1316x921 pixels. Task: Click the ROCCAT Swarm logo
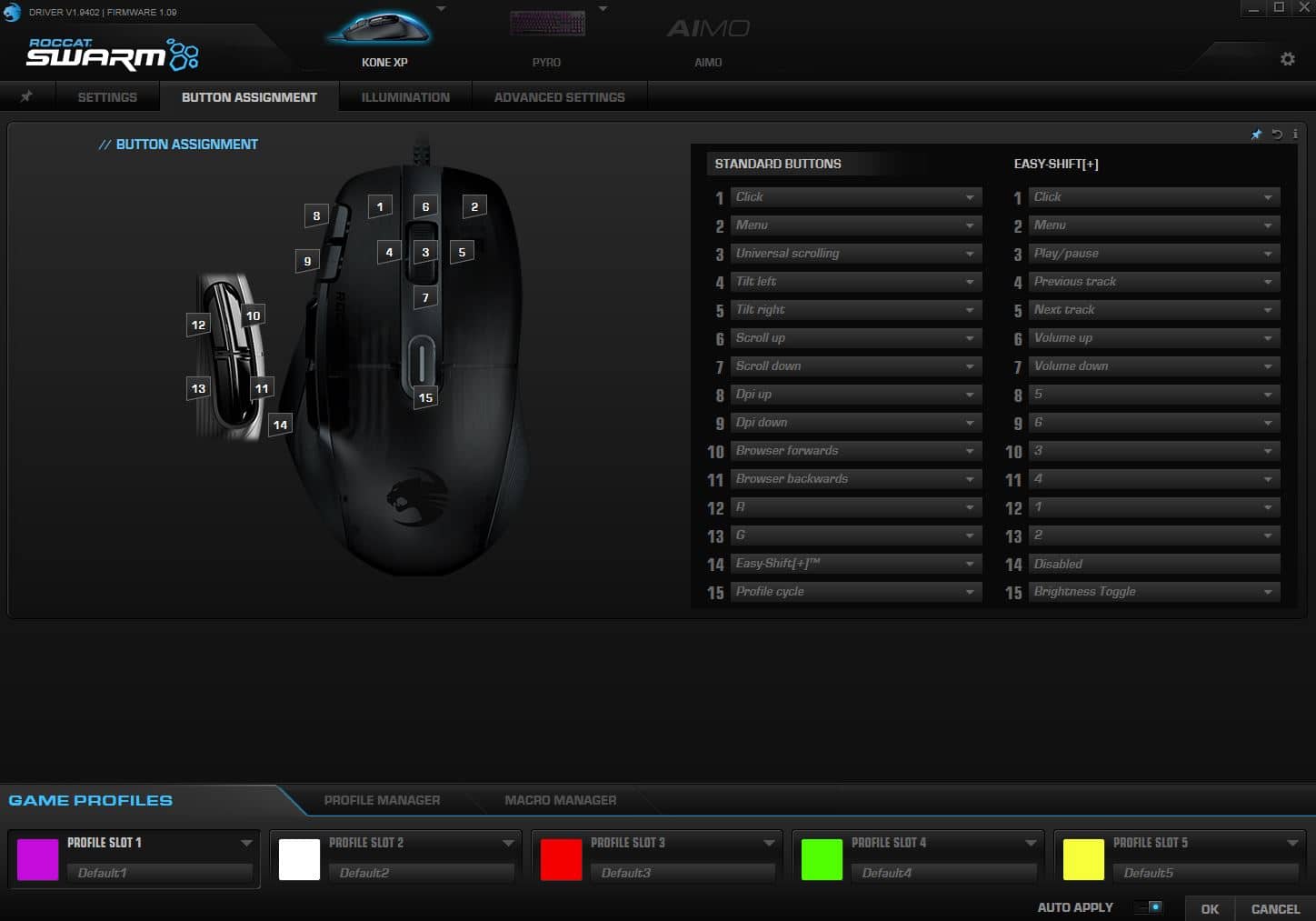(112, 55)
